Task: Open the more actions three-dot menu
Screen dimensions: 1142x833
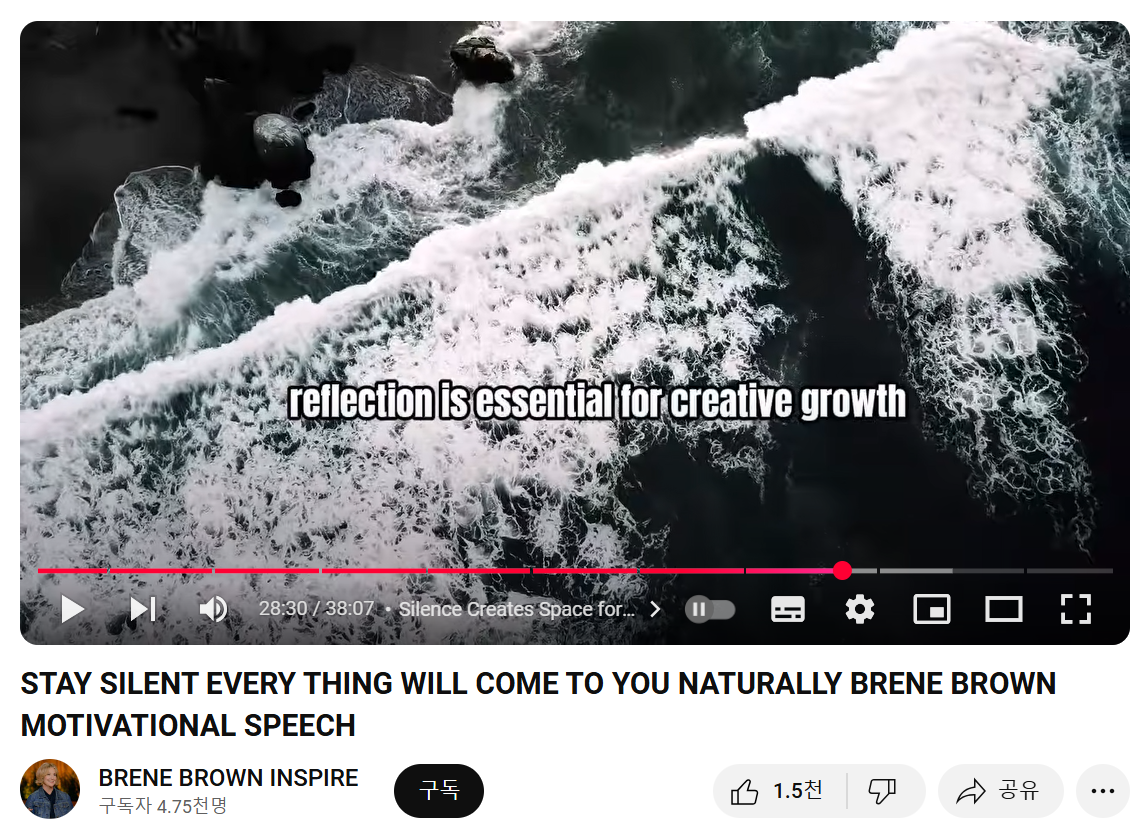Action: click(1103, 791)
